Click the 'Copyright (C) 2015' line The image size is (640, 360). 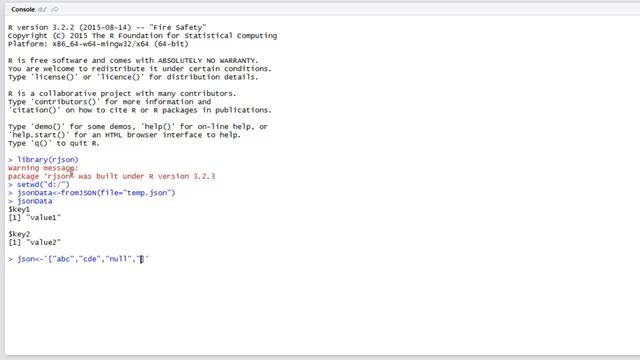(142, 36)
